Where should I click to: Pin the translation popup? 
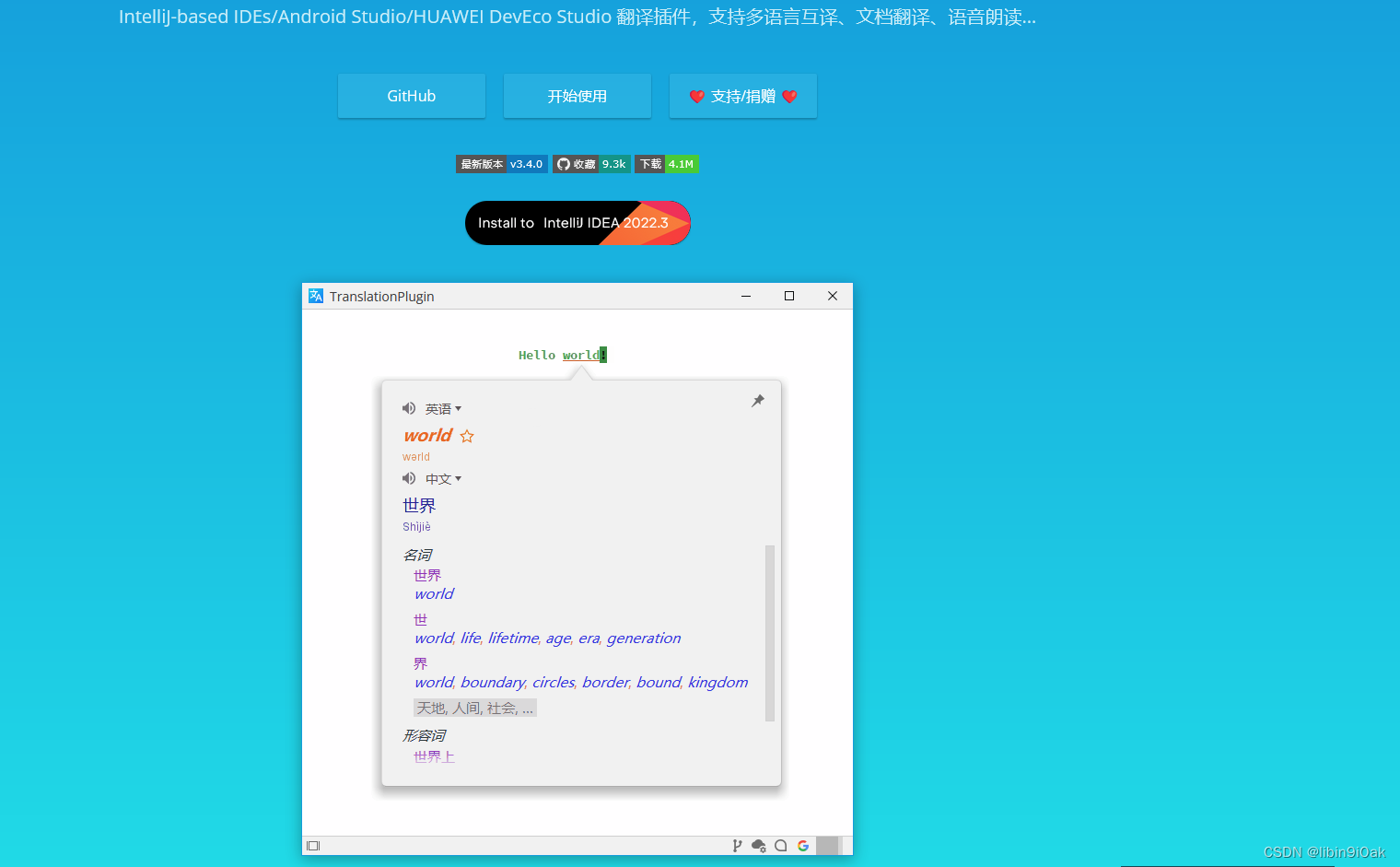[758, 401]
